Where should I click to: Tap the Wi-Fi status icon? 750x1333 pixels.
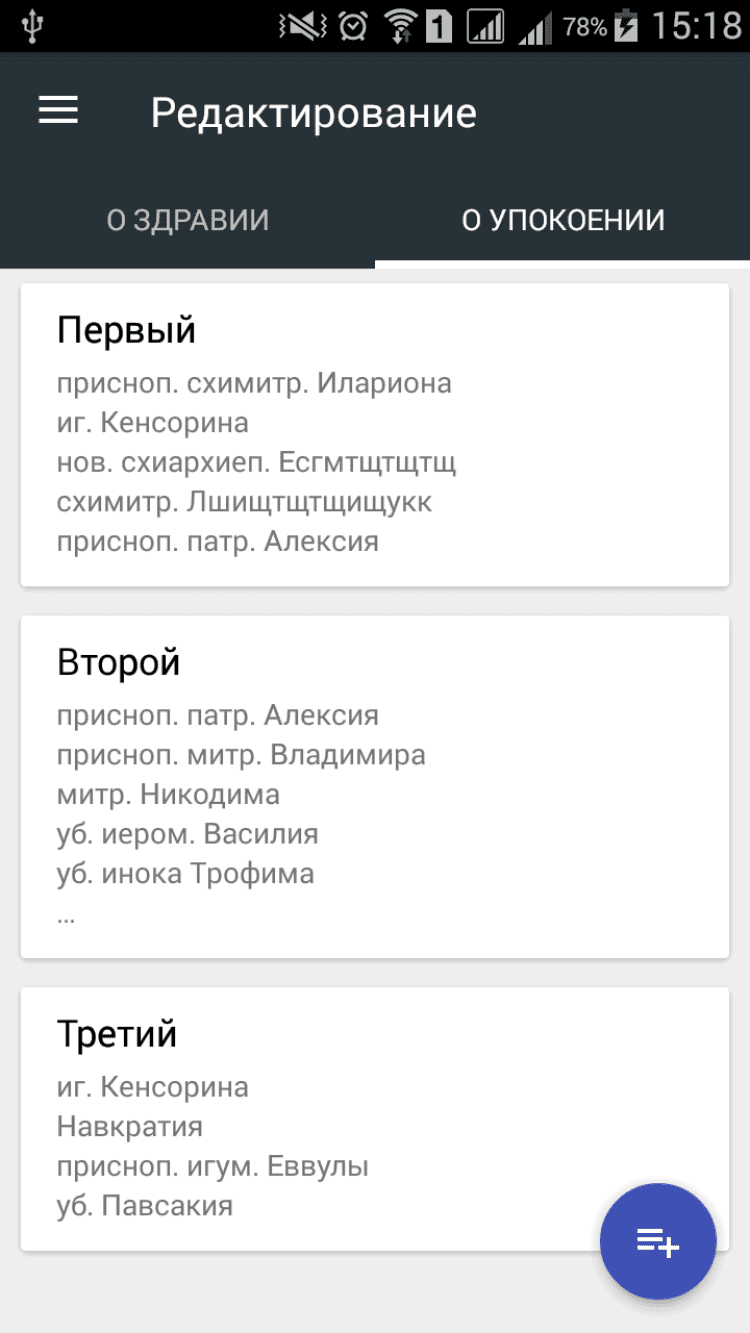coord(400,27)
